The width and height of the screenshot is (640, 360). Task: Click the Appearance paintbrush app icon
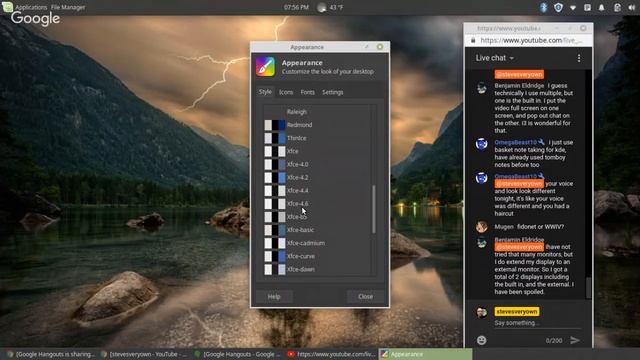[x=265, y=67]
